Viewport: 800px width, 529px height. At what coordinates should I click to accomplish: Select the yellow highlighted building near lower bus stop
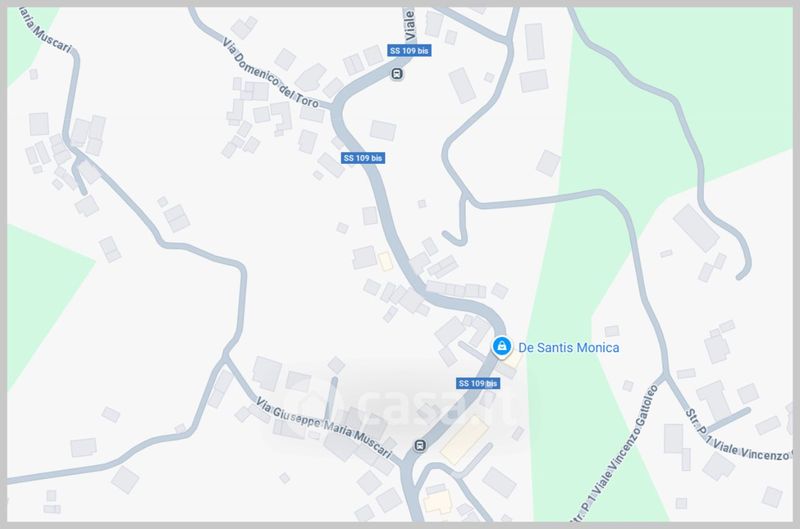[465, 440]
